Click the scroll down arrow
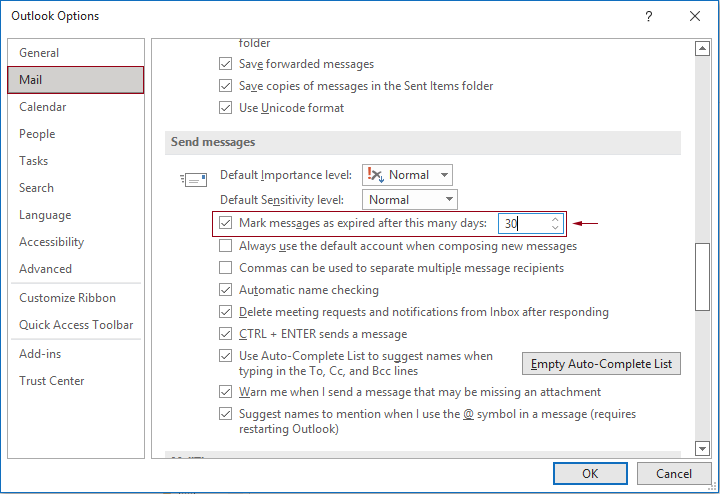Image resolution: width=720 pixels, height=494 pixels. [x=701, y=449]
